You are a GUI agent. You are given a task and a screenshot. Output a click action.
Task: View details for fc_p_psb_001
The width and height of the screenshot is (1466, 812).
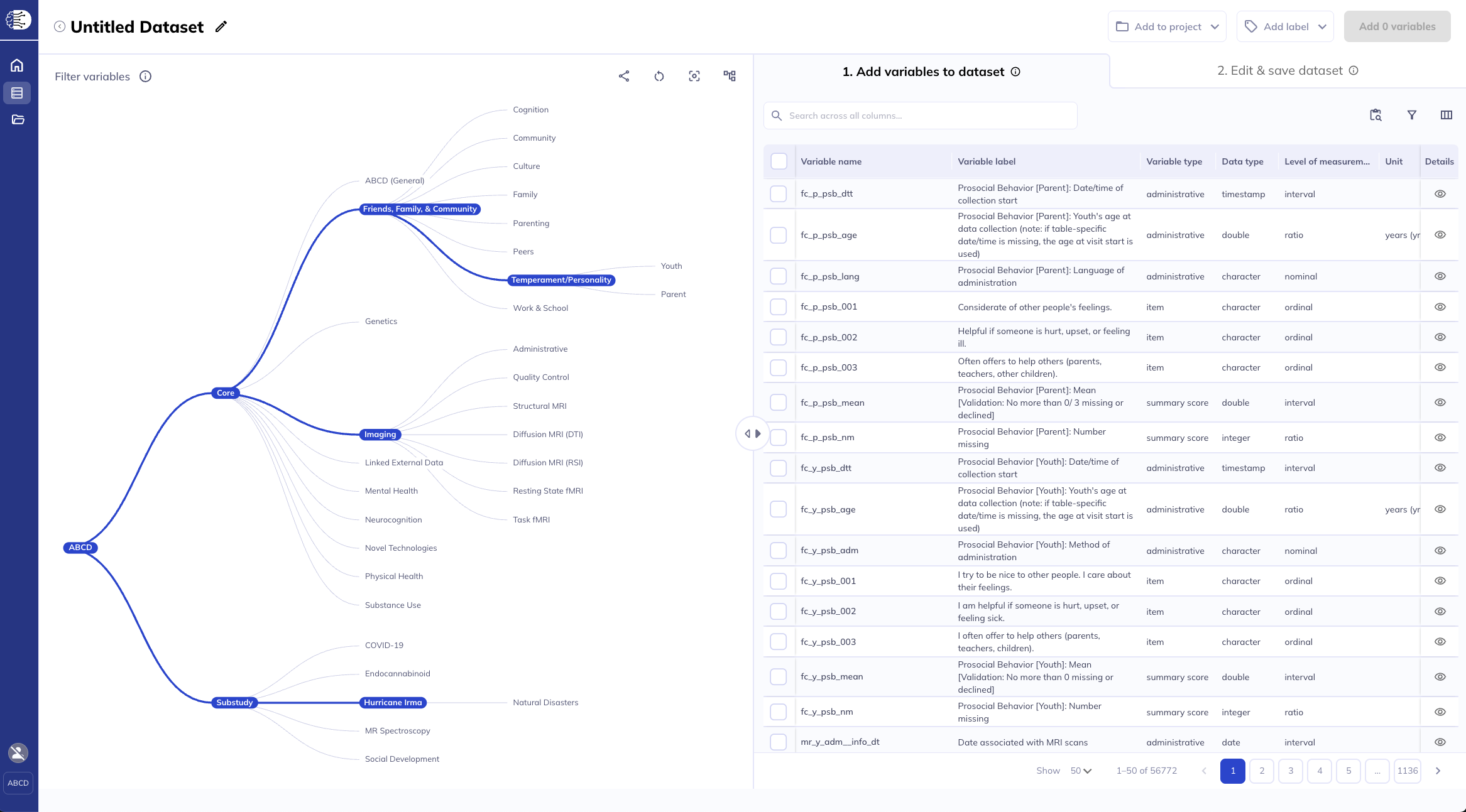(1440, 307)
